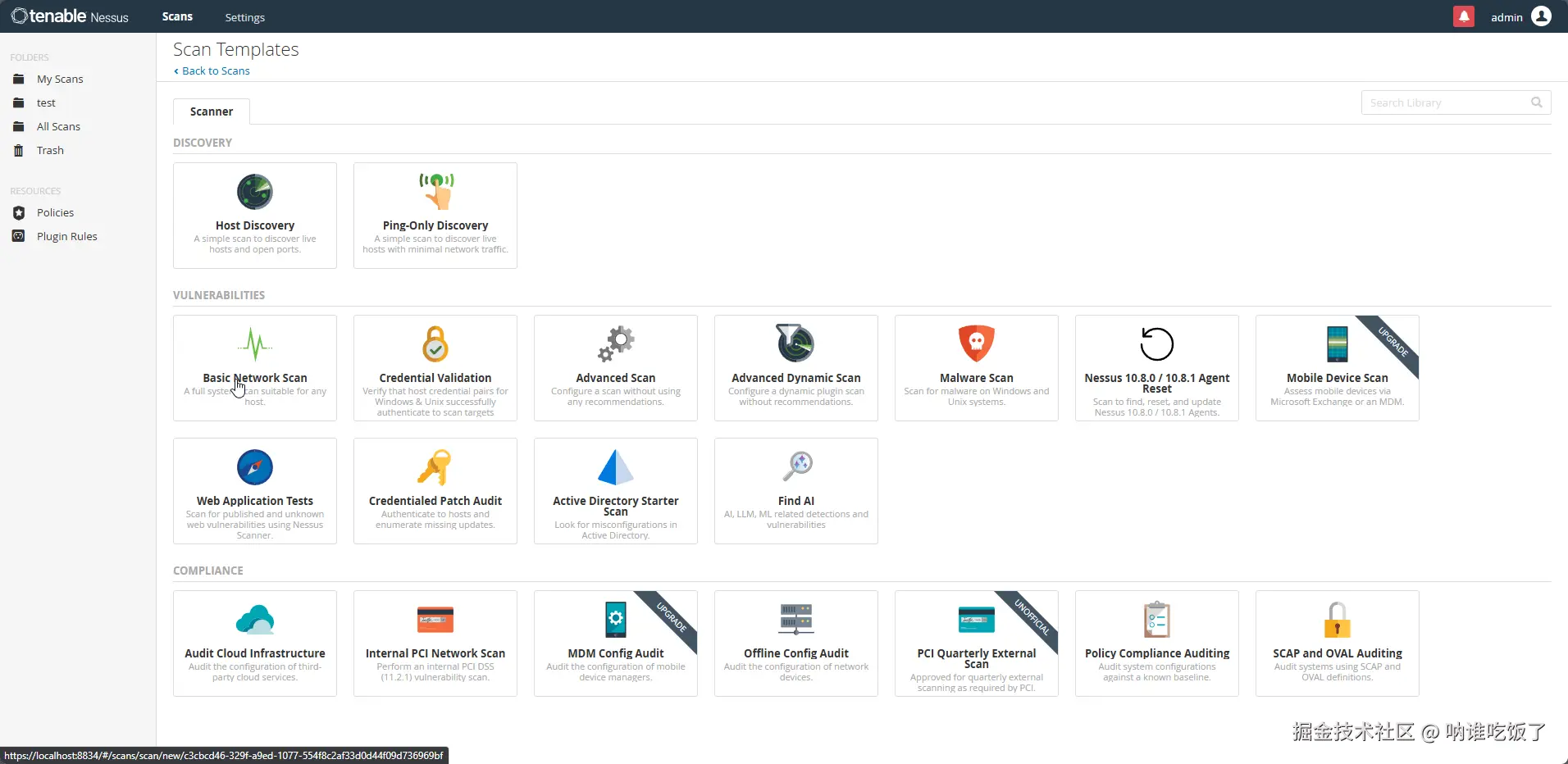Open the Trash folder link

tap(50, 151)
